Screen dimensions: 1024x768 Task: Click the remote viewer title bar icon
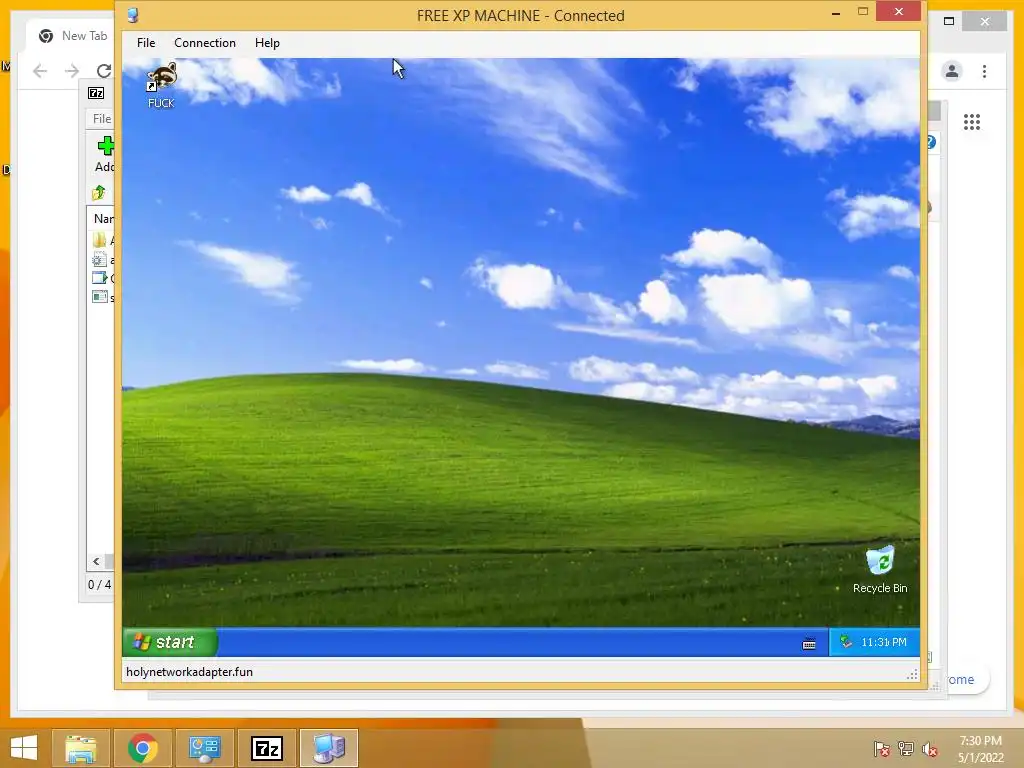[x=133, y=15]
